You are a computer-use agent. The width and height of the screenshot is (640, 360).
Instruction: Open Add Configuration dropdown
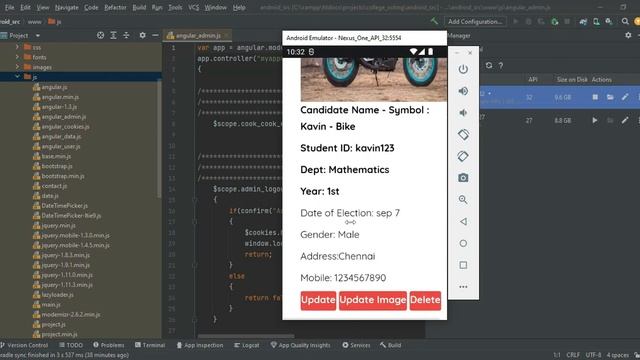pyautogui.click(x=475, y=21)
